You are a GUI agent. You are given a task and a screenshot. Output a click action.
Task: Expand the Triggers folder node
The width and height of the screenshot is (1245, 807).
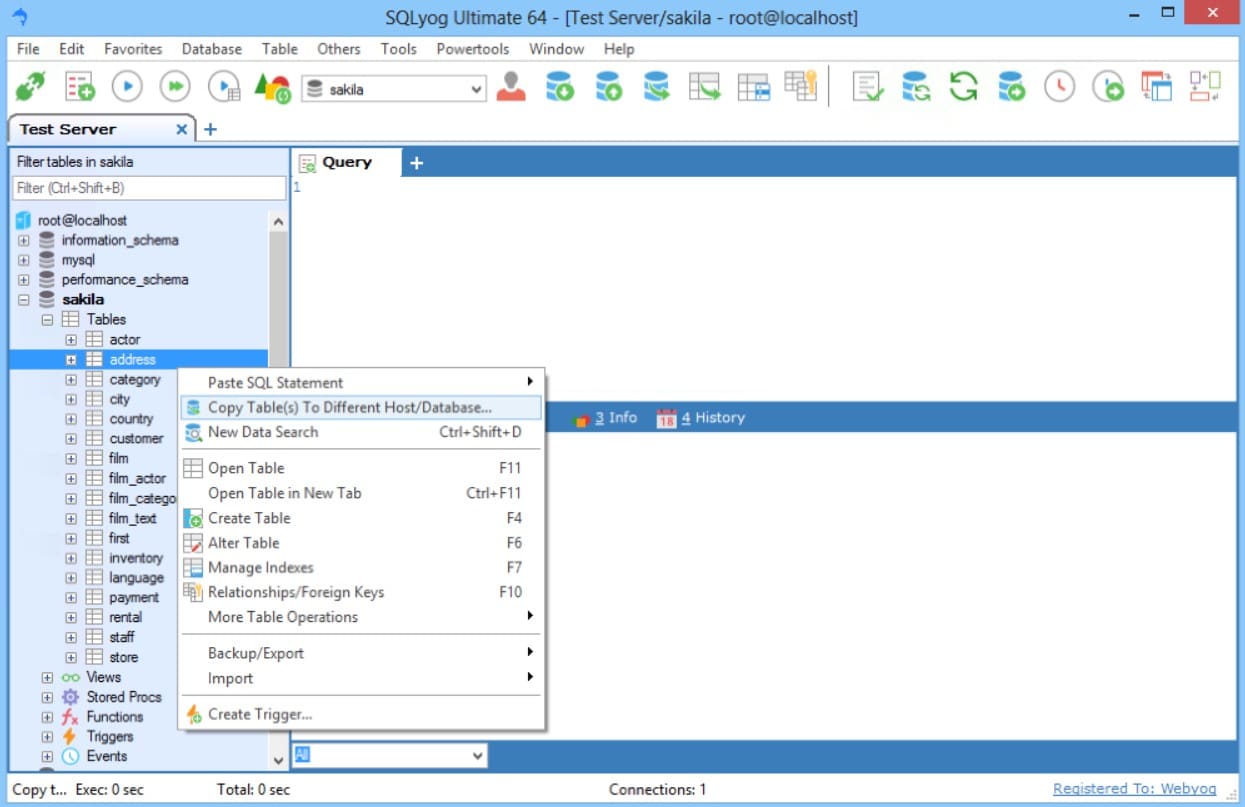[47, 737]
